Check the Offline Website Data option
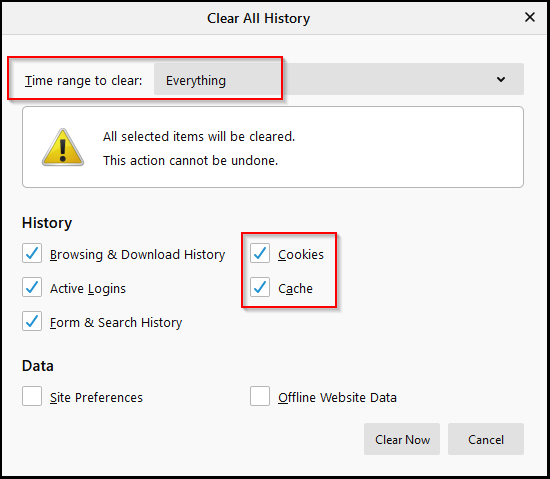Image resolution: width=550 pixels, height=479 pixels. click(x=260, y=396)
